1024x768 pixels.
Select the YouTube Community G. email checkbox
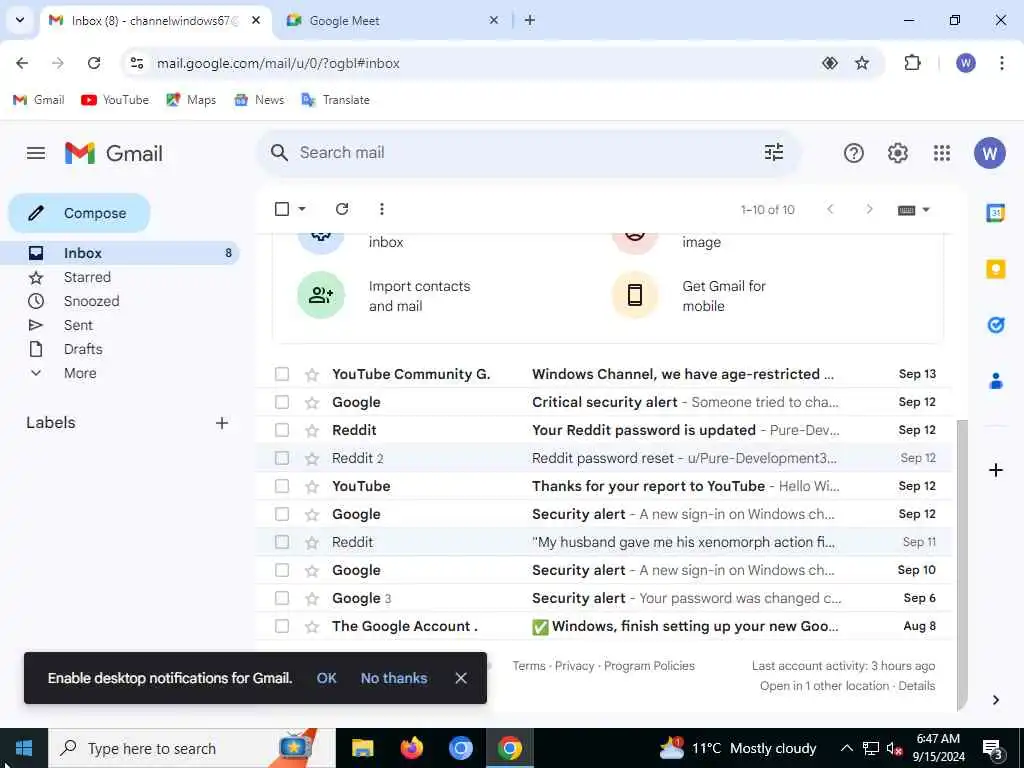(x=281, y=374)
